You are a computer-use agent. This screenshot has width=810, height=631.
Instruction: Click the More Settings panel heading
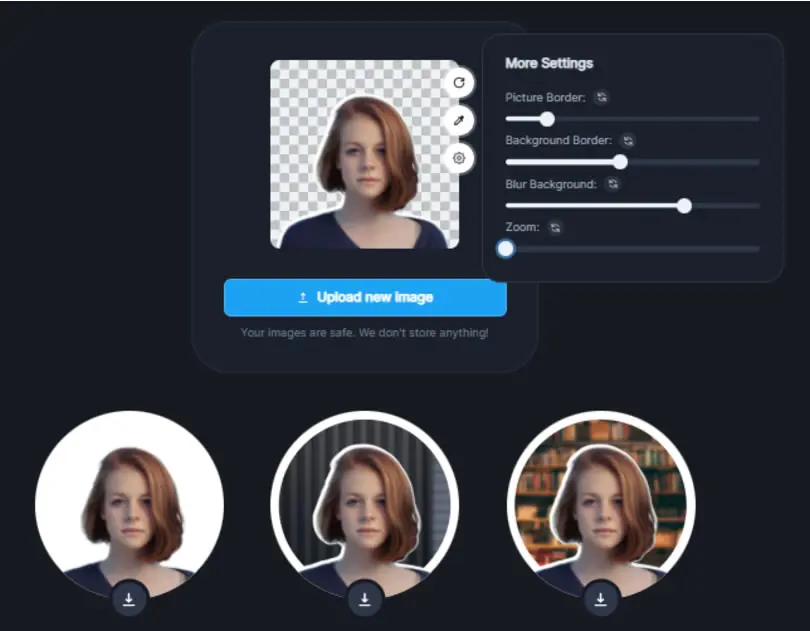point(549,63)
